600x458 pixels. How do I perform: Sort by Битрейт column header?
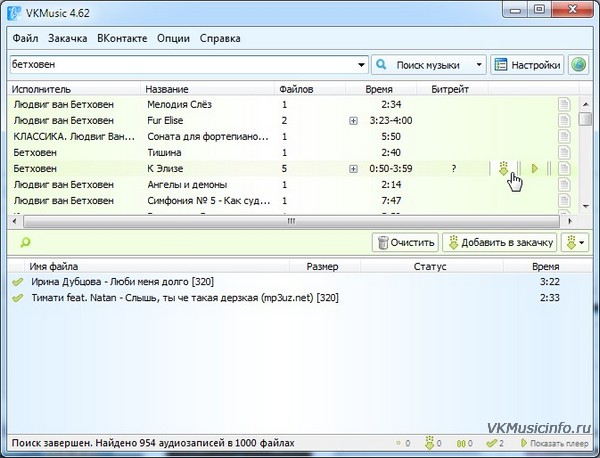point(452,89)
